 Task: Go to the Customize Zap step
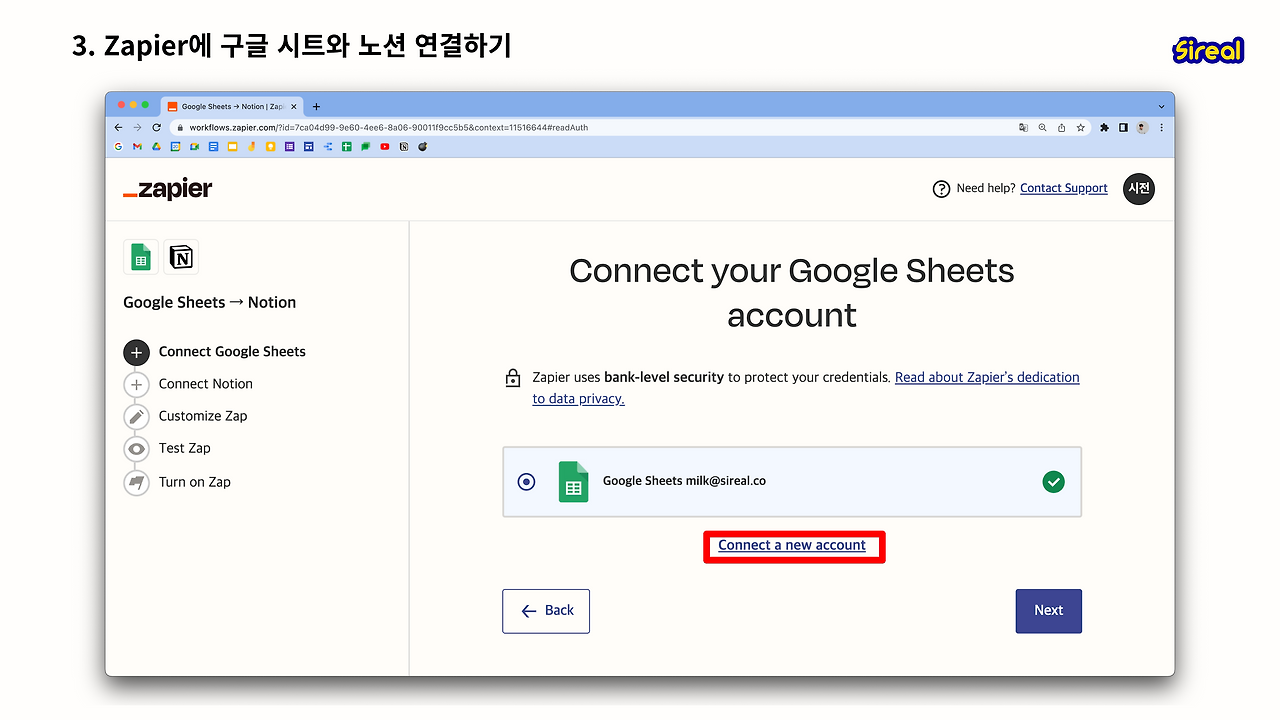click(185, 416)
